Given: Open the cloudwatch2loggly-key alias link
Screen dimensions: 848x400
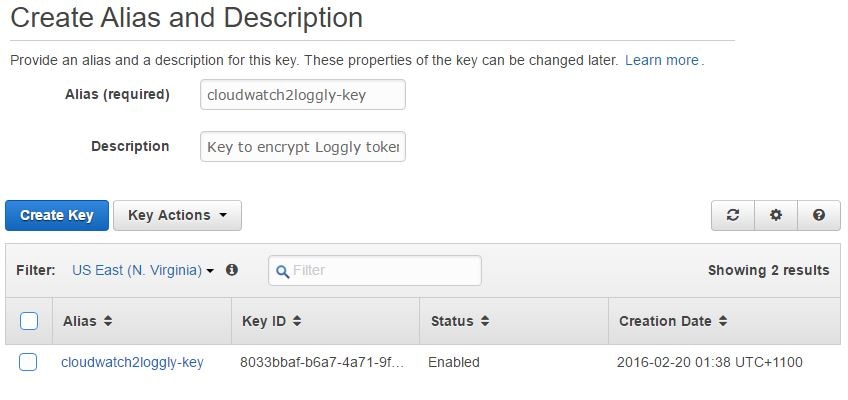Looking at the screenshot, I should pyautogui.click(x=132, y=362).
